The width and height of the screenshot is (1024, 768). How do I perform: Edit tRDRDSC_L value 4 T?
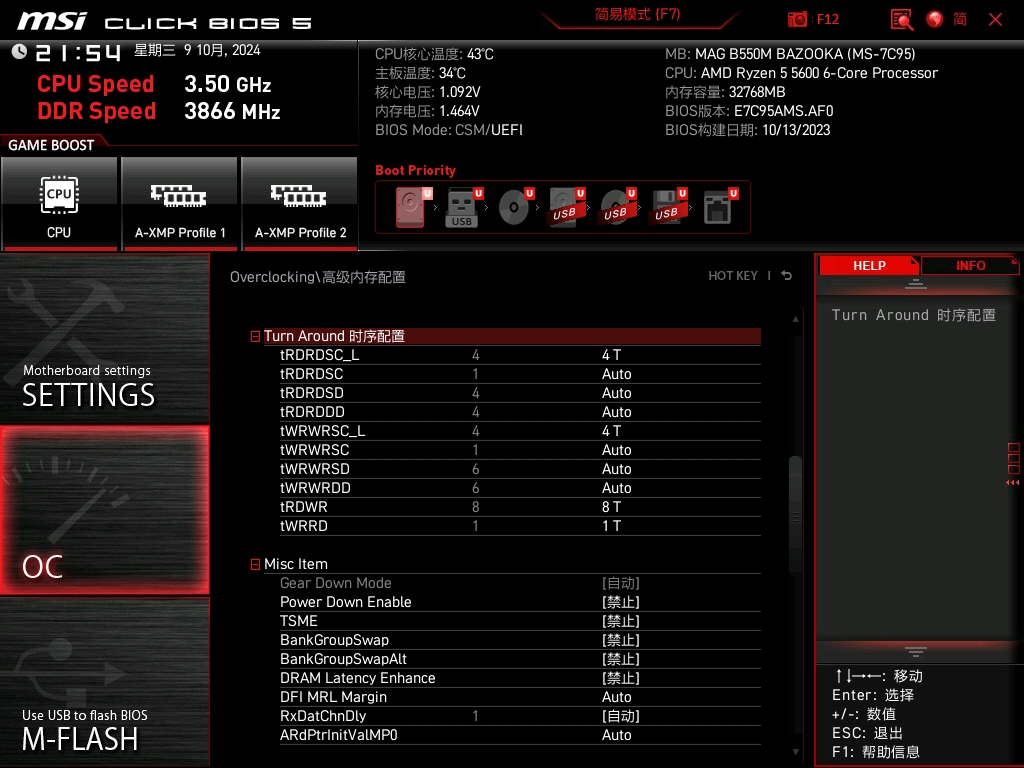[x=611, y=355]
